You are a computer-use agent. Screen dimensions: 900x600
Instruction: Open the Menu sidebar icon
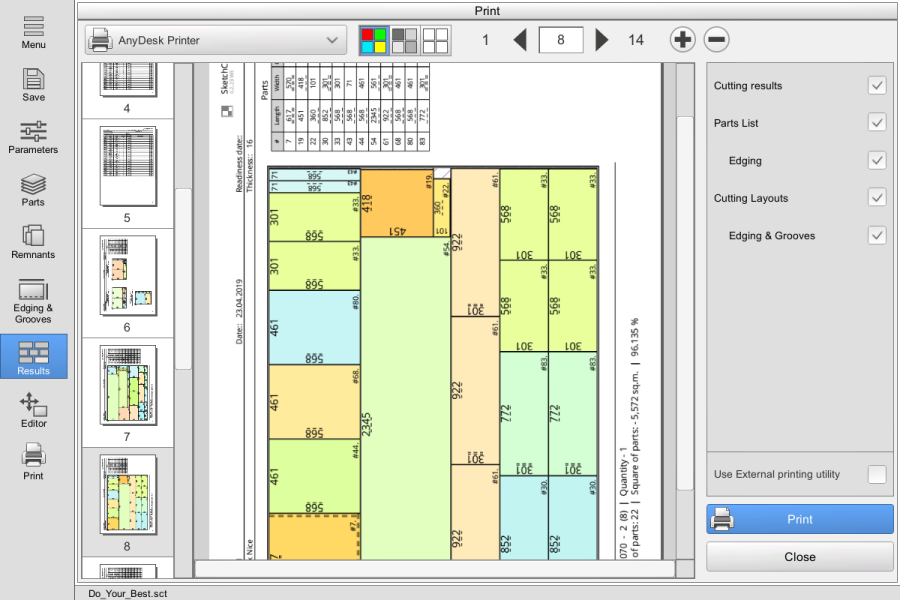click(33, 33)
